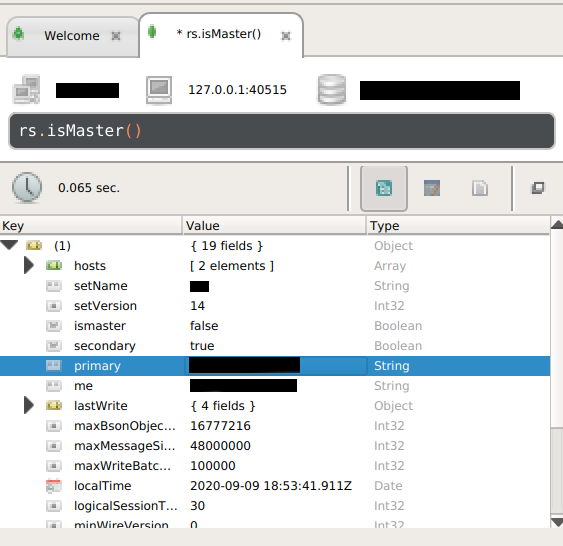Select the logicalSessionT... row
This screenshot has height=546, width=563.
[275, 506]
